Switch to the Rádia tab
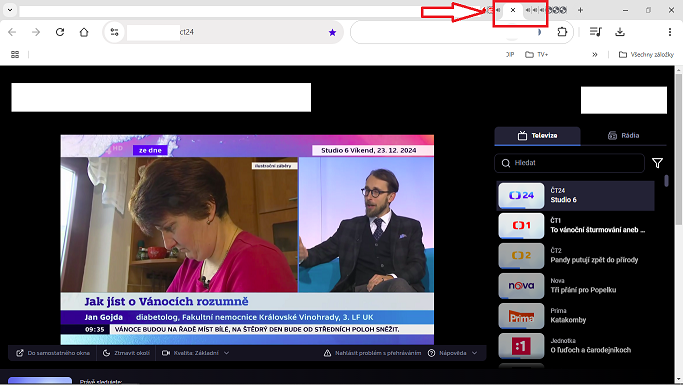Image resolution: width=683 pixels, height=388 pixels. (623, 135)
